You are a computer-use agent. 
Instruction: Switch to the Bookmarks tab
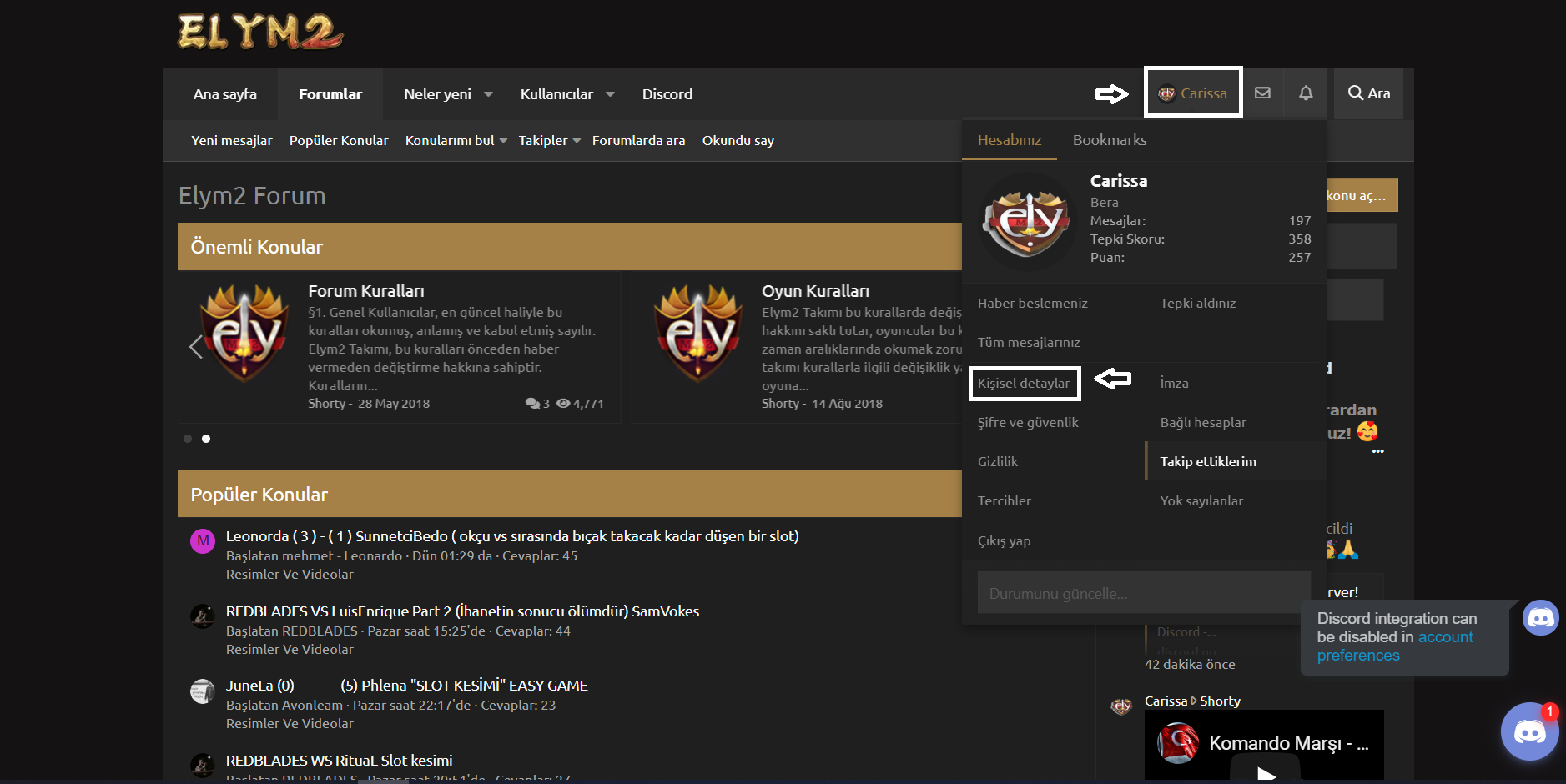1109,140
